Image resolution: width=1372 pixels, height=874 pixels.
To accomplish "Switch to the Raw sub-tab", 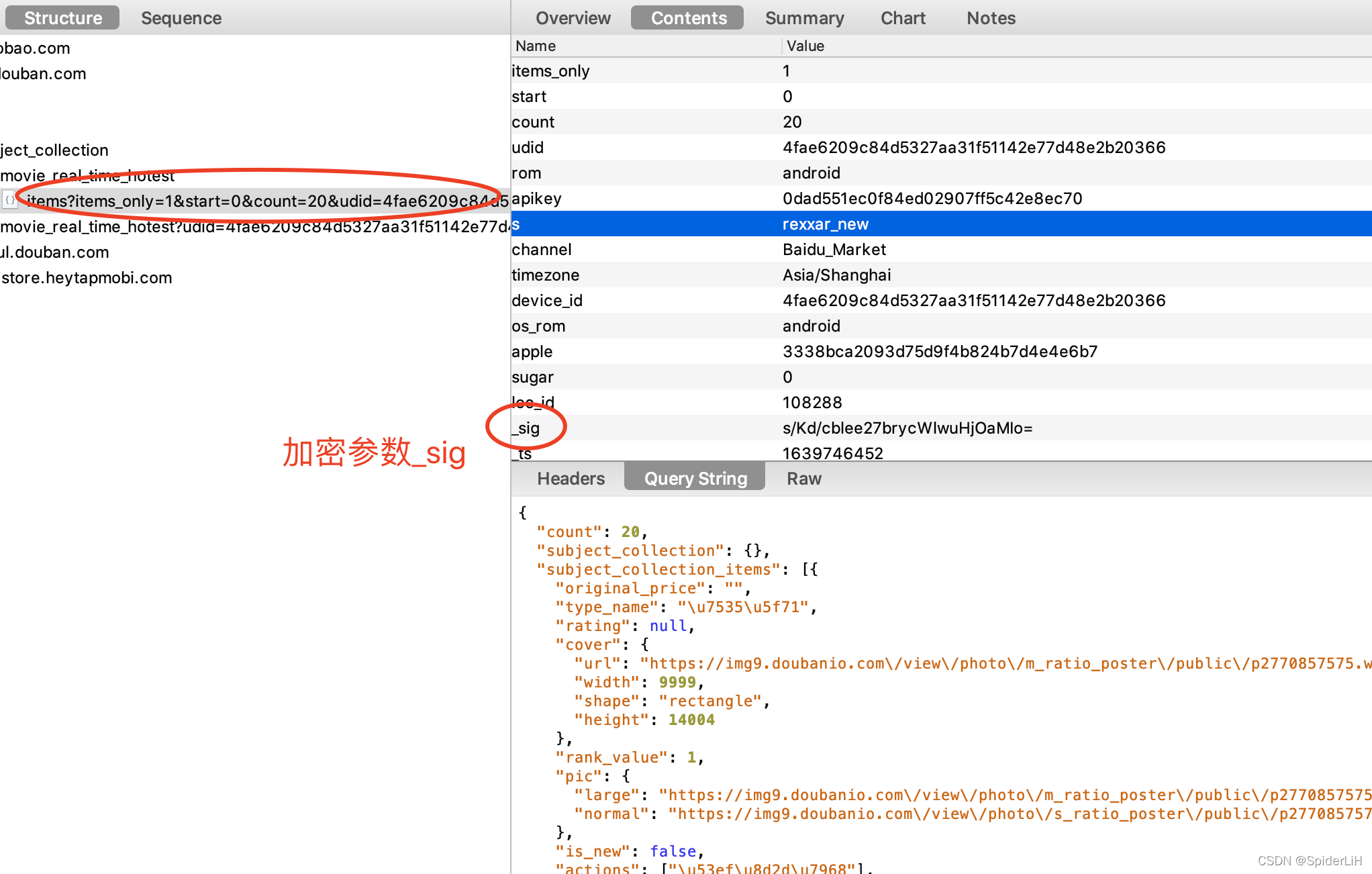I will click(x=803, y=478).
